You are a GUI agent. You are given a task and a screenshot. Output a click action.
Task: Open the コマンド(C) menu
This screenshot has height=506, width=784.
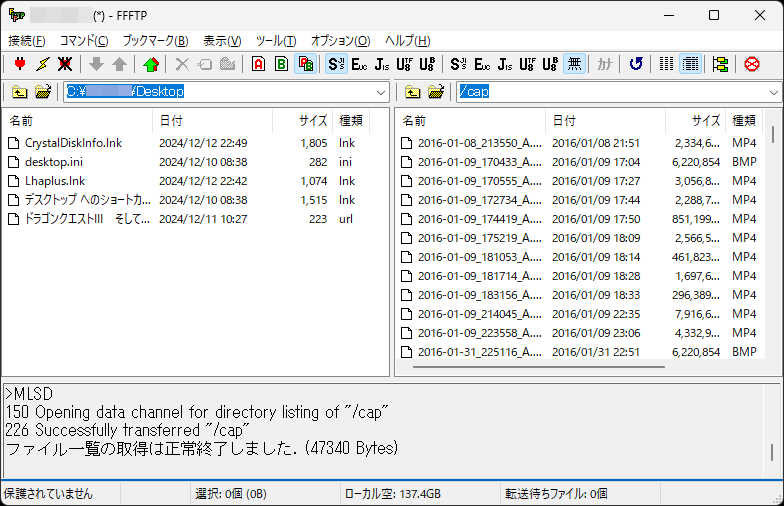(84, 40)
